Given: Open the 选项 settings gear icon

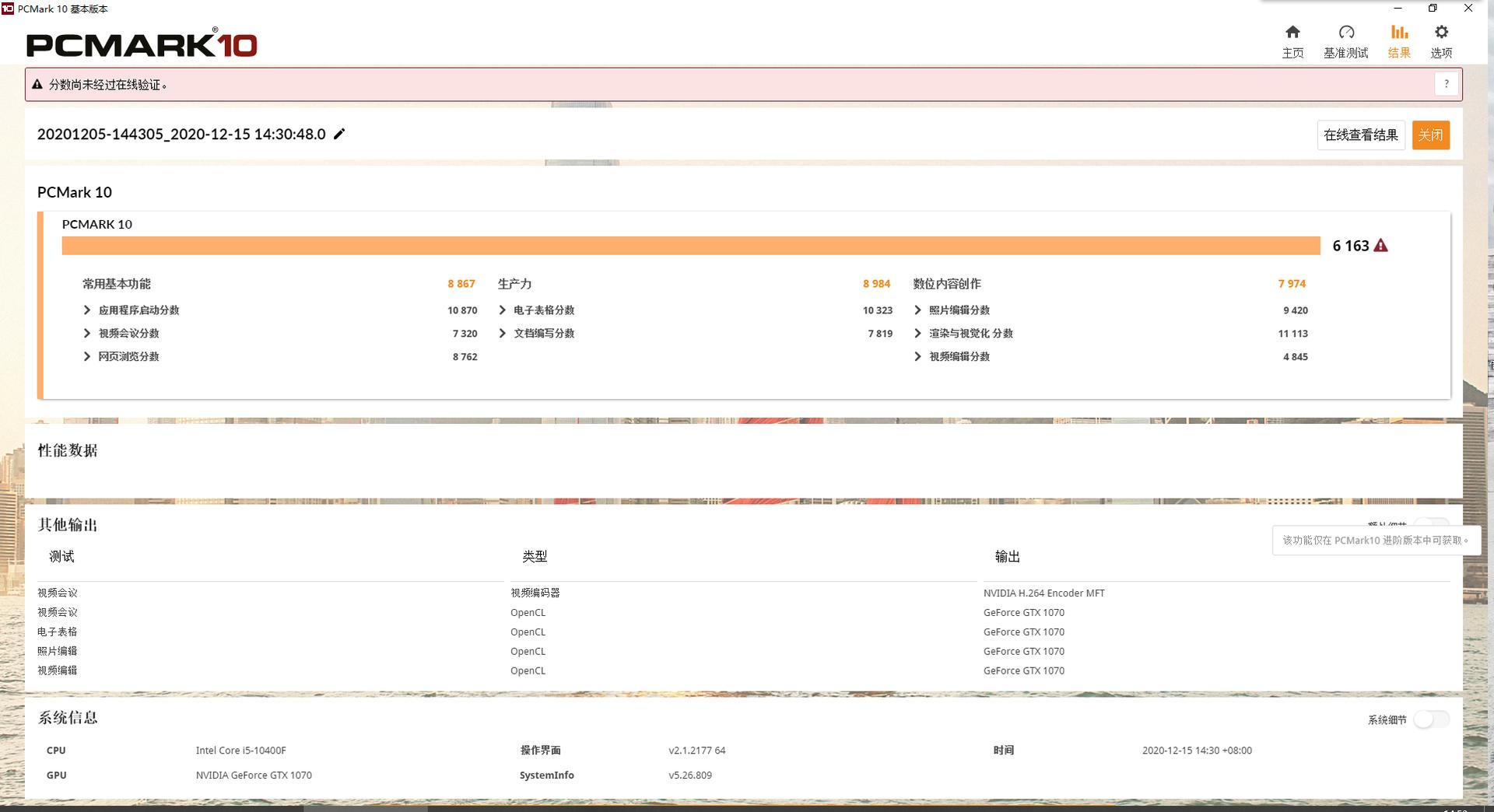Looking at the screenshot, I should (1441, 33).
